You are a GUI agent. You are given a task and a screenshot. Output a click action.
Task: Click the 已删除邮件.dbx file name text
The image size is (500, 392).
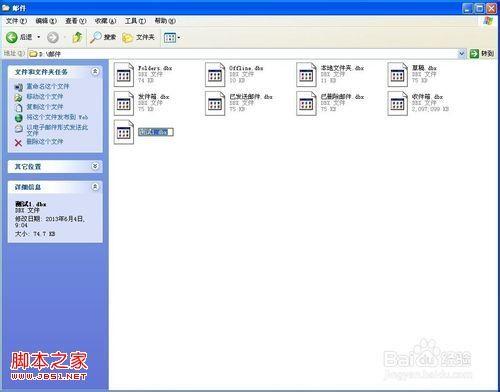[x=342, y=97]
